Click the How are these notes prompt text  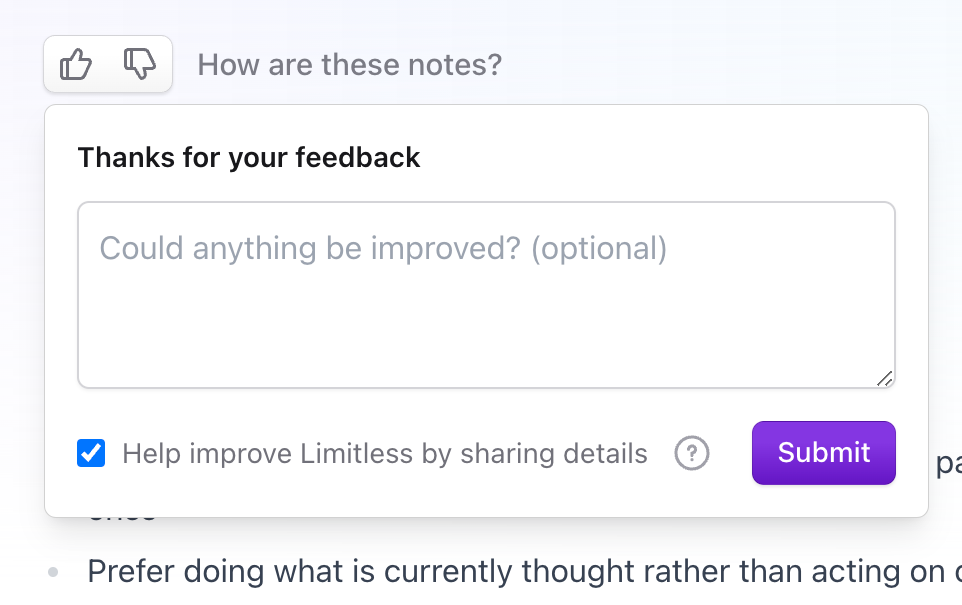pos(348,64)
